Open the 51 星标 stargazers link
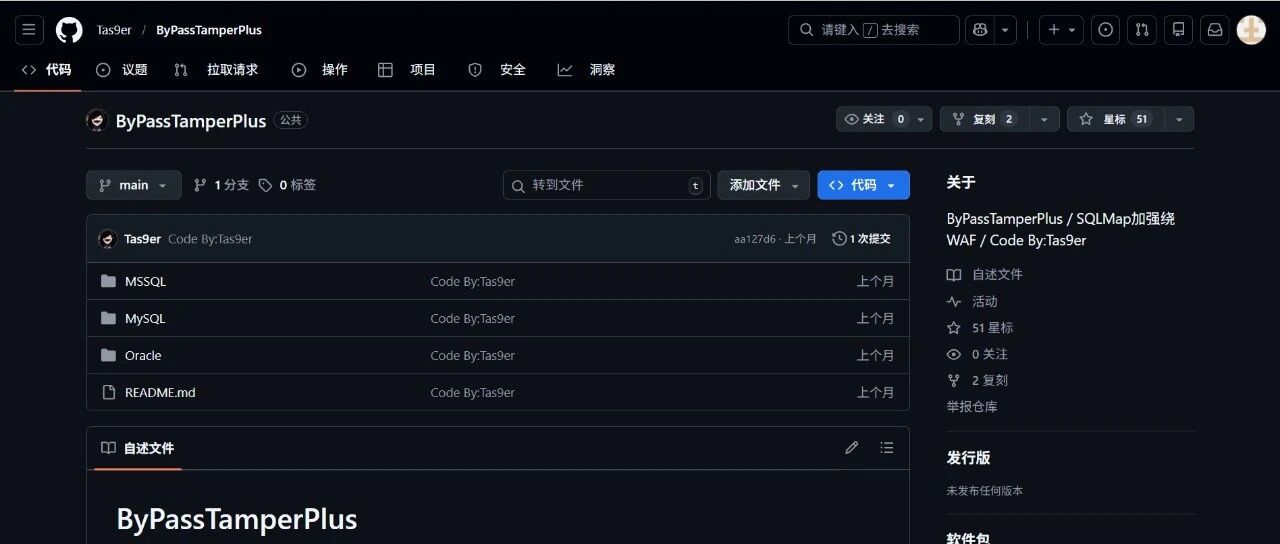Screen dimensions: 1280x544 [x=980, y=328]
